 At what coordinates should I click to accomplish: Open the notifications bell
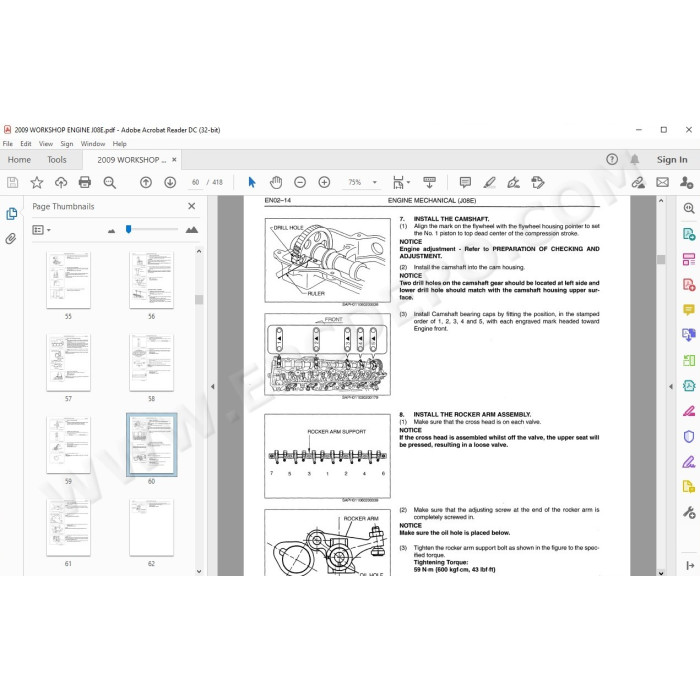coord(634,159)
